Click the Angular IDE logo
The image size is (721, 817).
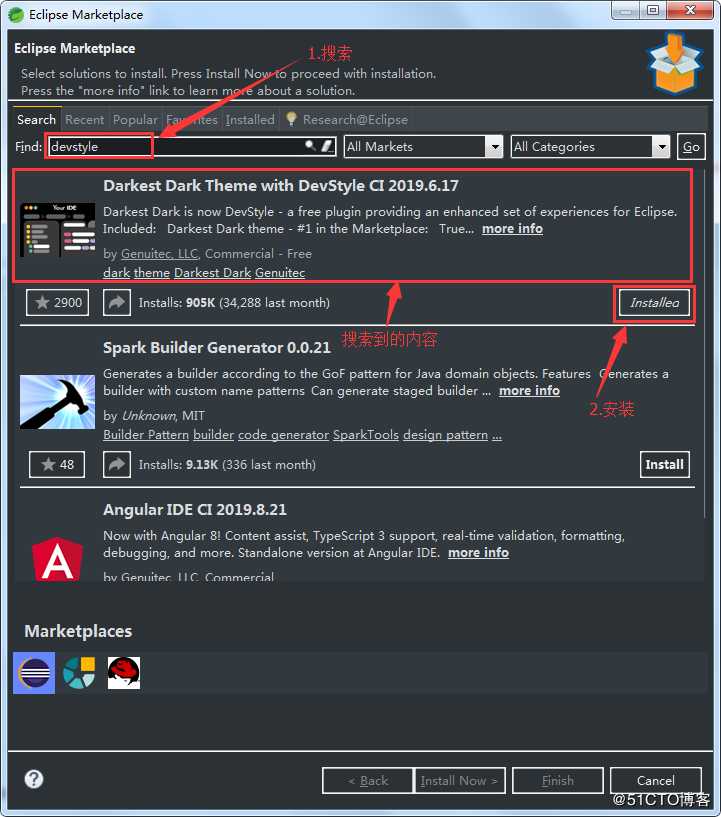tap(57, 559)
